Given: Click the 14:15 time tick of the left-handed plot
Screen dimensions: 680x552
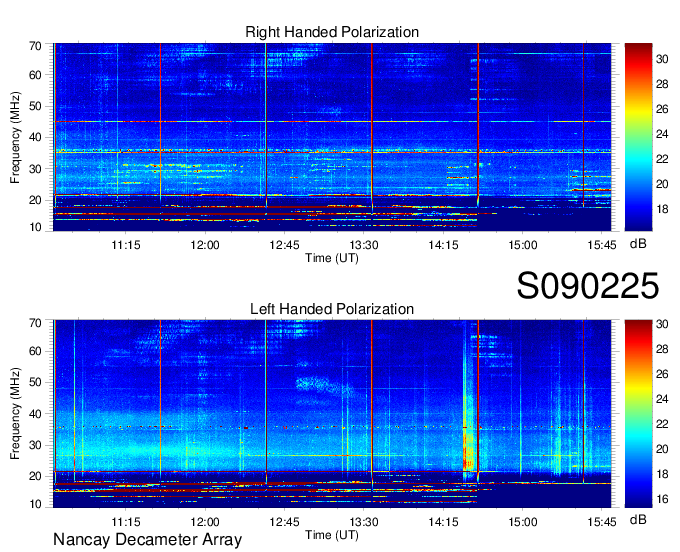Looking at the screenshot, I should coord(443,522).
